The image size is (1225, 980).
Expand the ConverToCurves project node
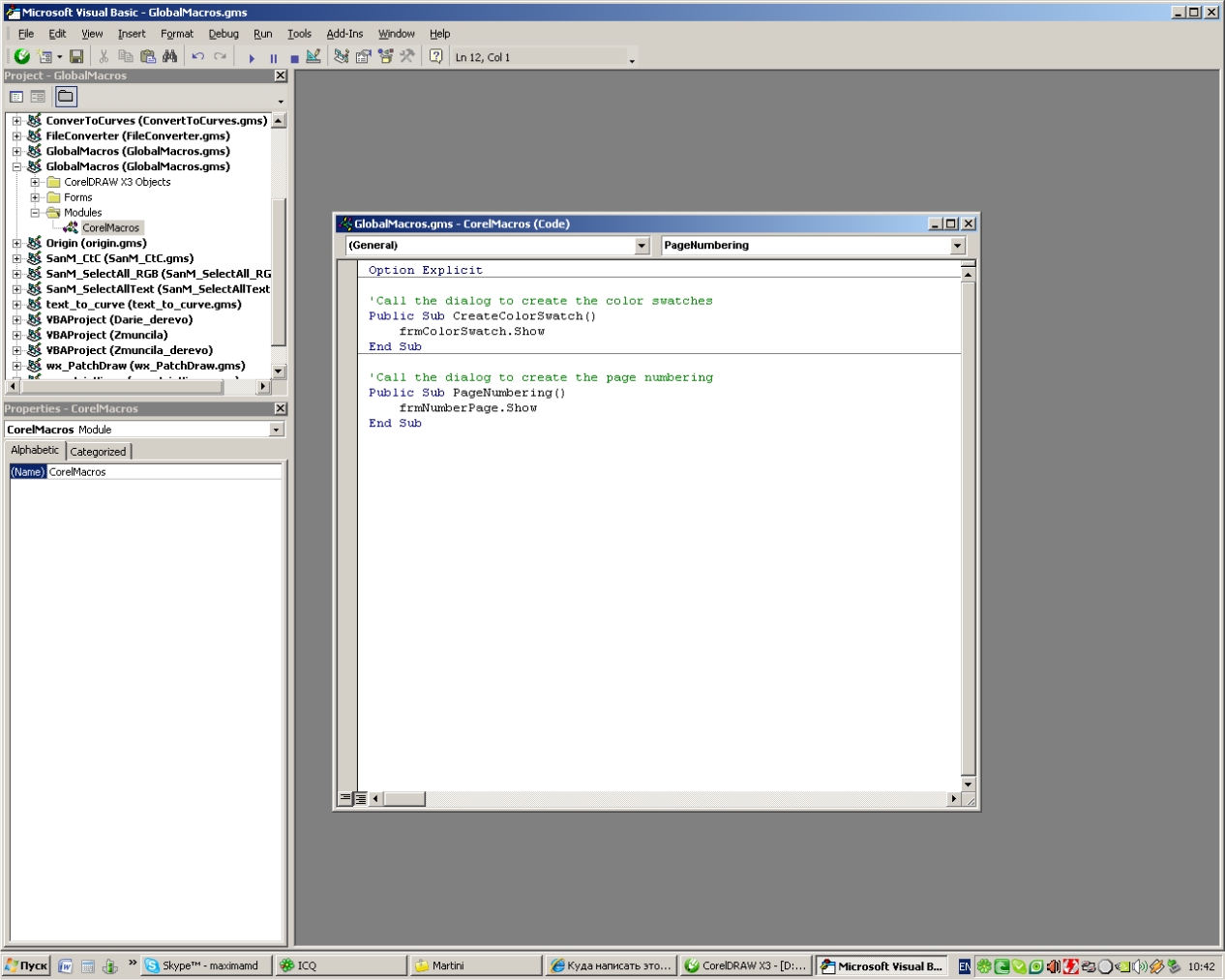tap(16, 121)
